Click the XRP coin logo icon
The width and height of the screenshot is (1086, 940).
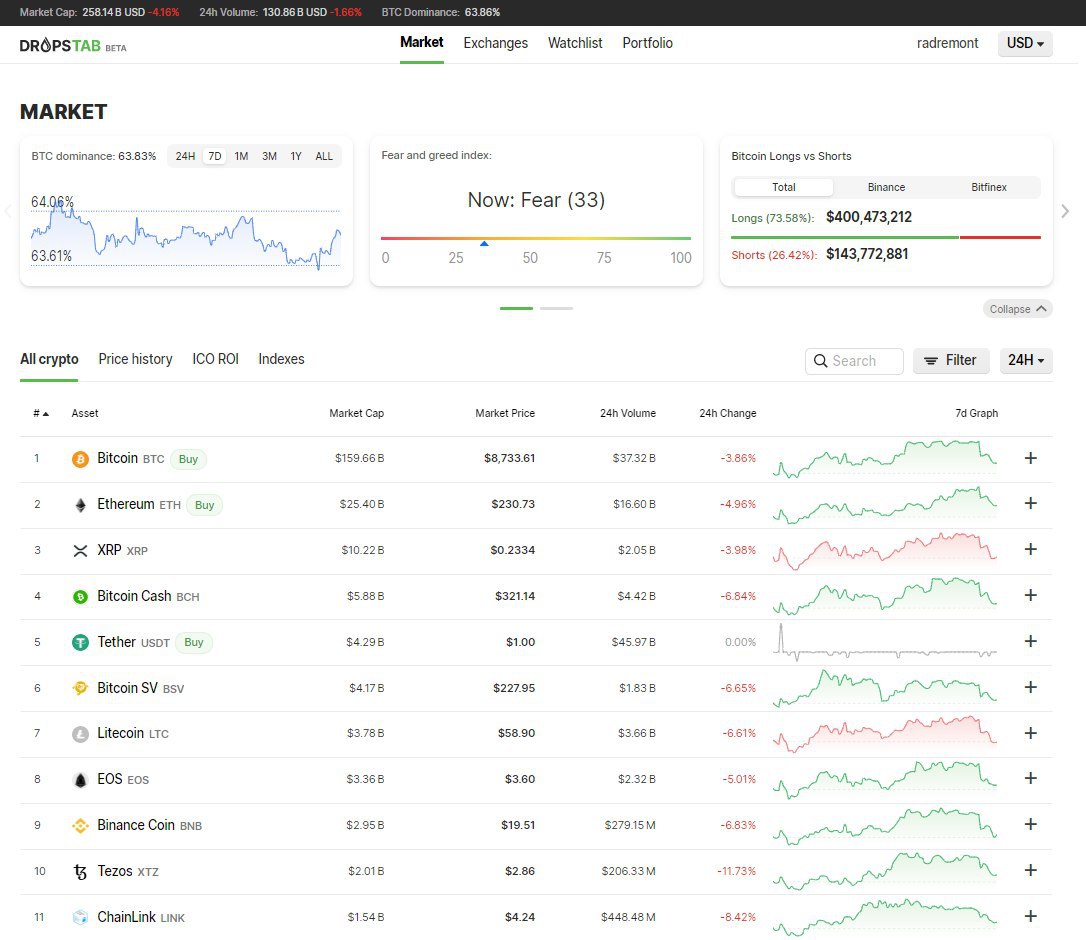coord(80,551)
